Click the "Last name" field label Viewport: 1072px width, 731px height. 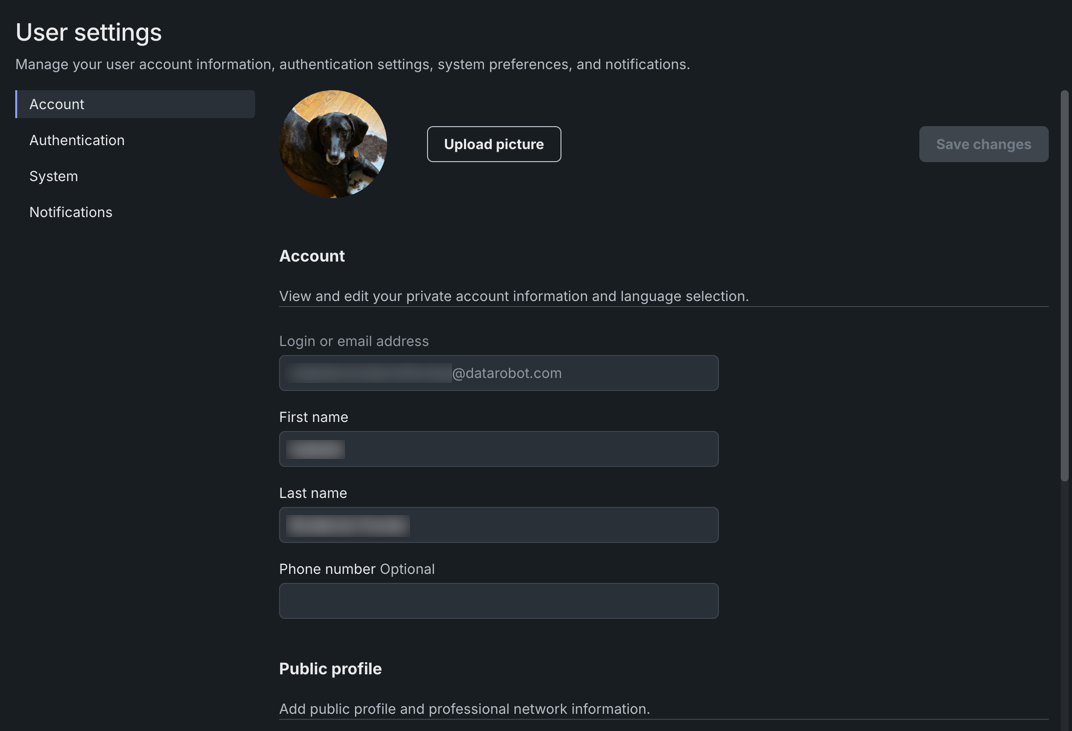pos(313,493)
